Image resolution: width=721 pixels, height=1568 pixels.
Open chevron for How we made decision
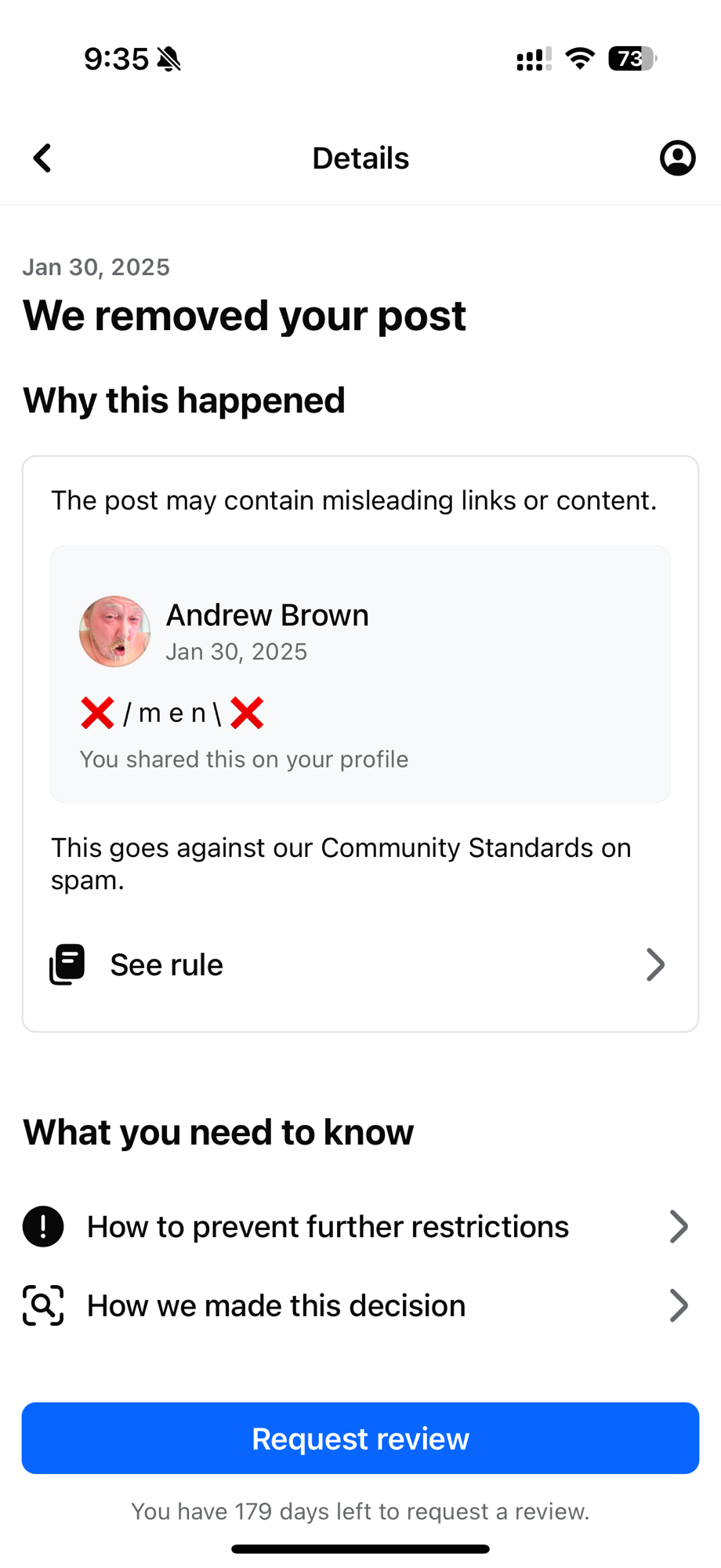[679, 1305]
